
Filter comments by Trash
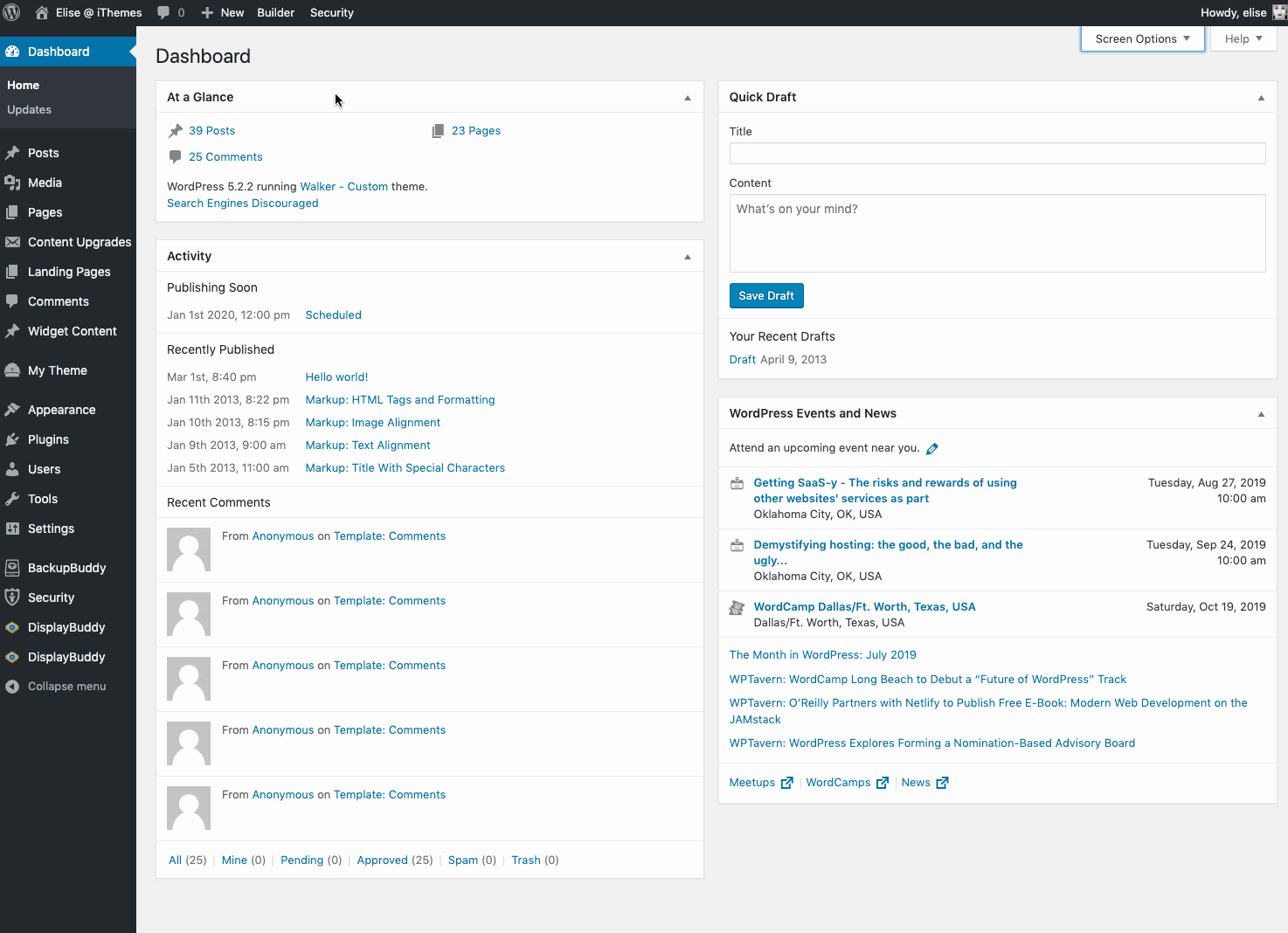pyautogui.click(x=526, y=860)
